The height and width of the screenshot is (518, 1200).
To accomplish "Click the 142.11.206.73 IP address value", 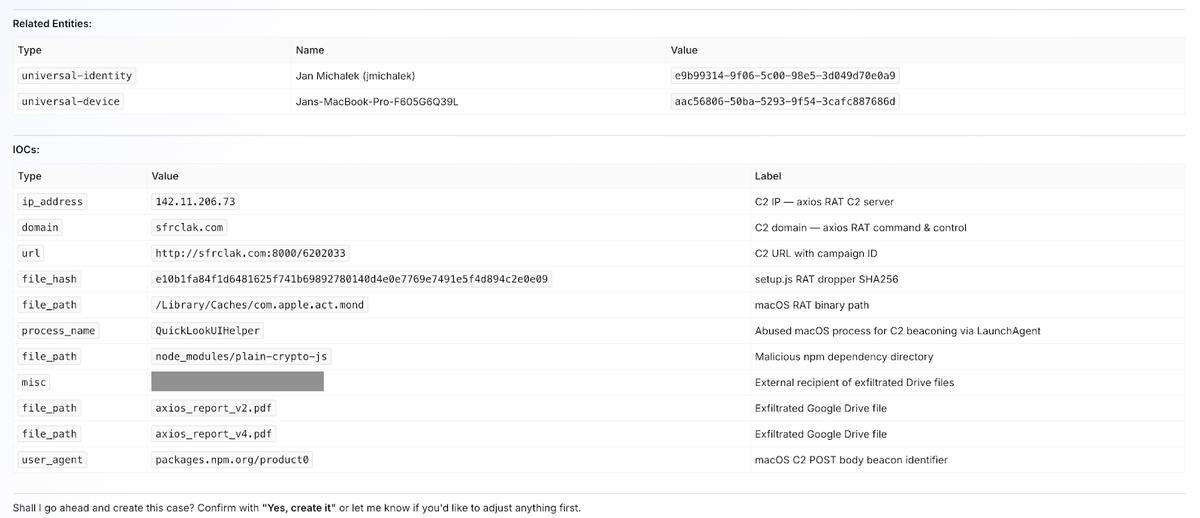I will tap(194, 201).
